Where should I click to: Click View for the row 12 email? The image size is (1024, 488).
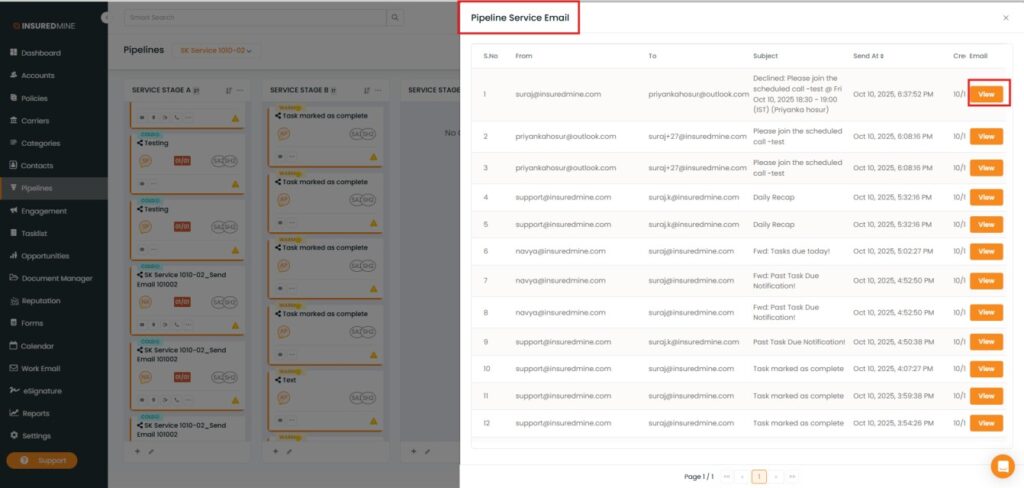pos(985,423)
